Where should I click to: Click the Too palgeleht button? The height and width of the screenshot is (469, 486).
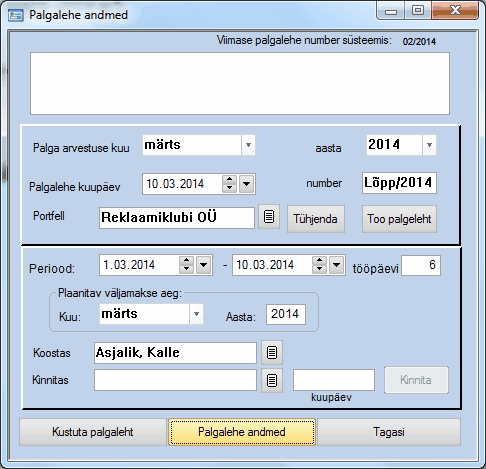(399, 219)
